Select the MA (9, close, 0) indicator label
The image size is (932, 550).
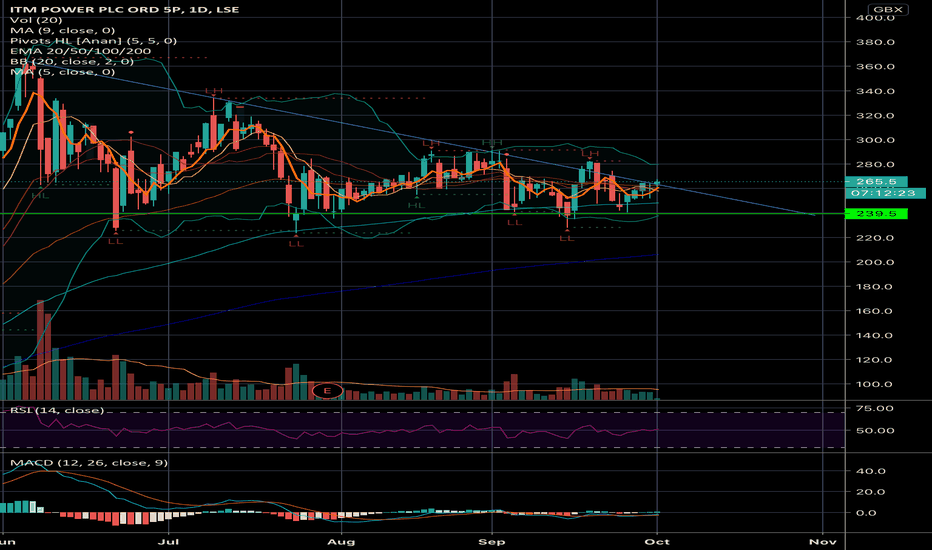pos(62,30)
